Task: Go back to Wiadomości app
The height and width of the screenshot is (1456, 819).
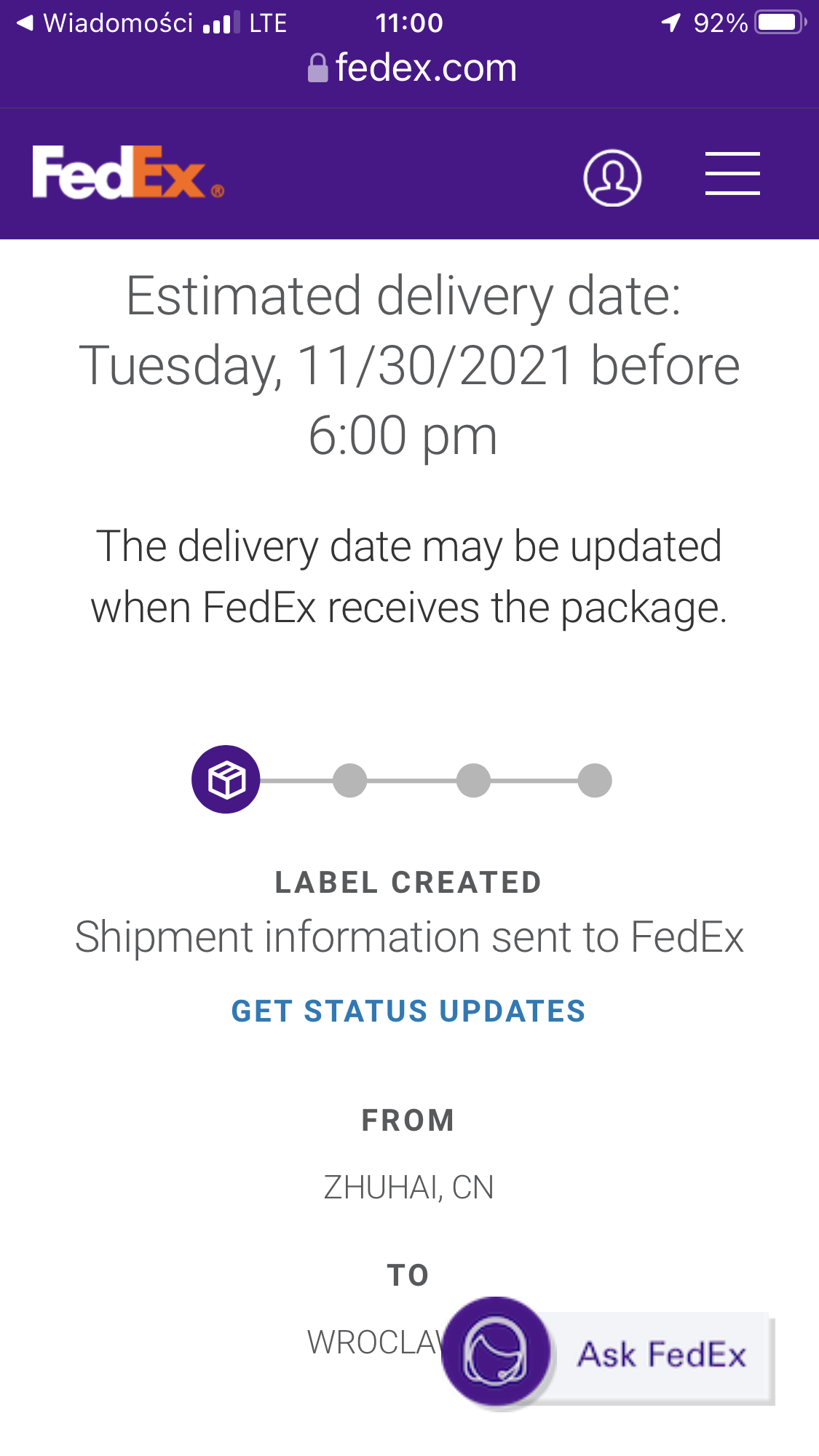Action: 106,23
